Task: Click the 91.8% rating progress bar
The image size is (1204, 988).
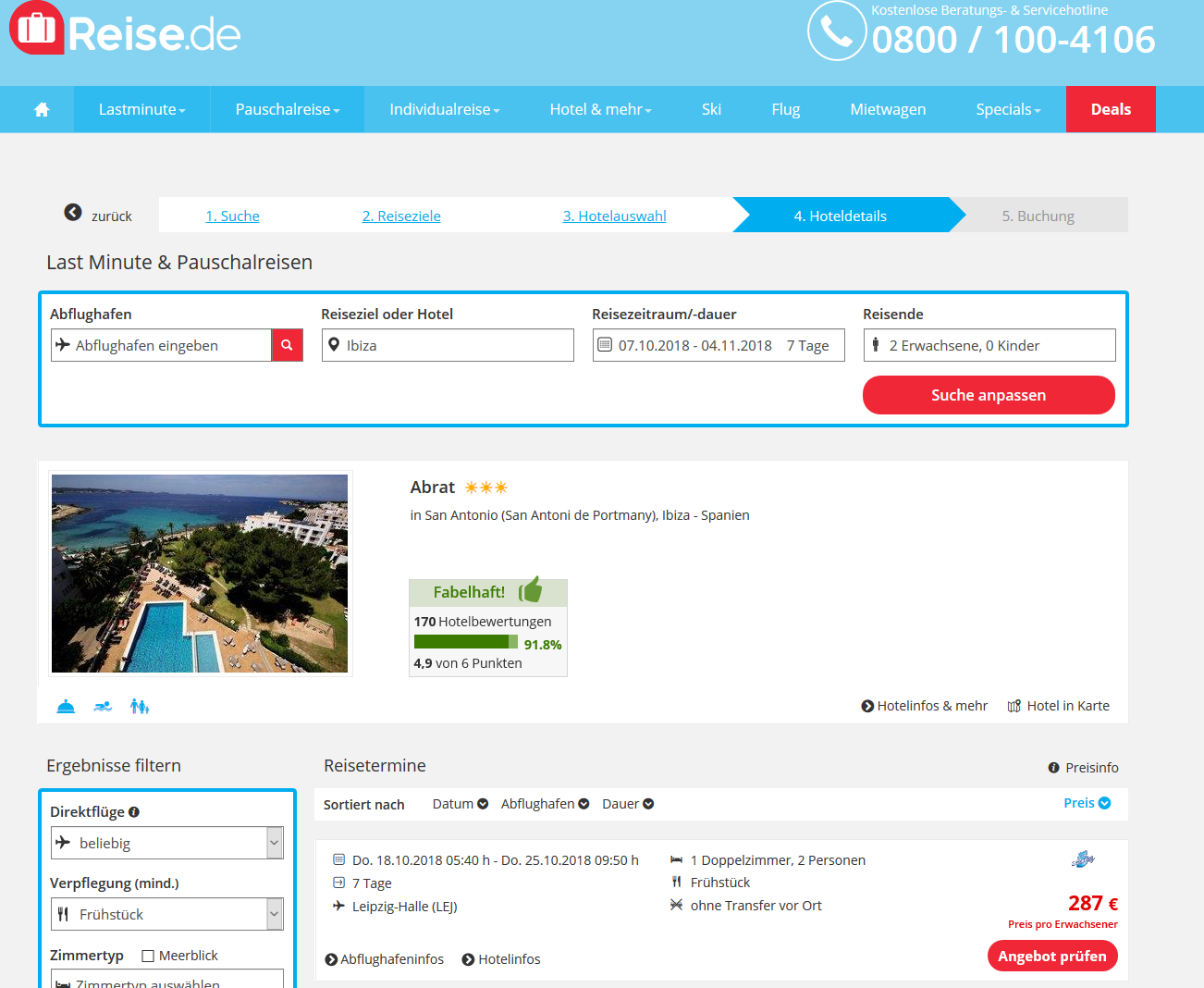Action: [466, 641]
